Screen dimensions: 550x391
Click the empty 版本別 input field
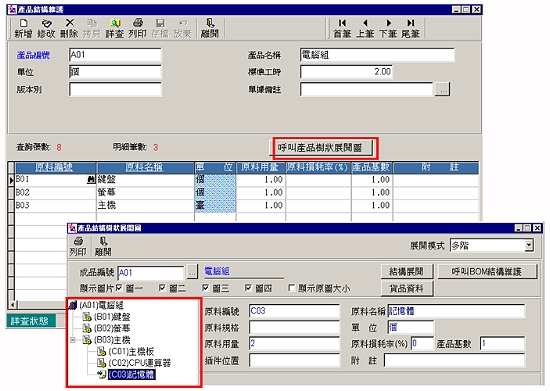pyautogui.click(x=115, y=89)
